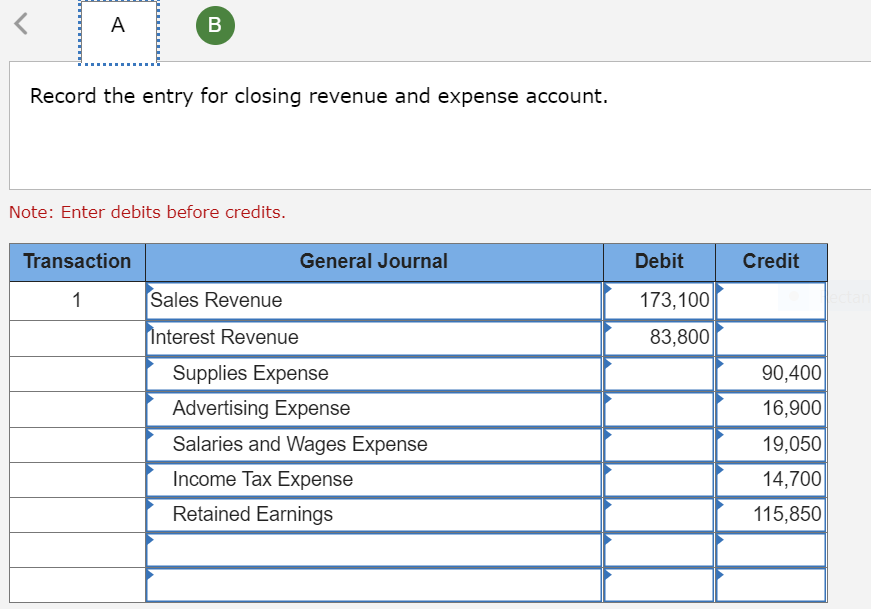
Task: Click the back navigation chevron
Action: click(x=20, y=24)
